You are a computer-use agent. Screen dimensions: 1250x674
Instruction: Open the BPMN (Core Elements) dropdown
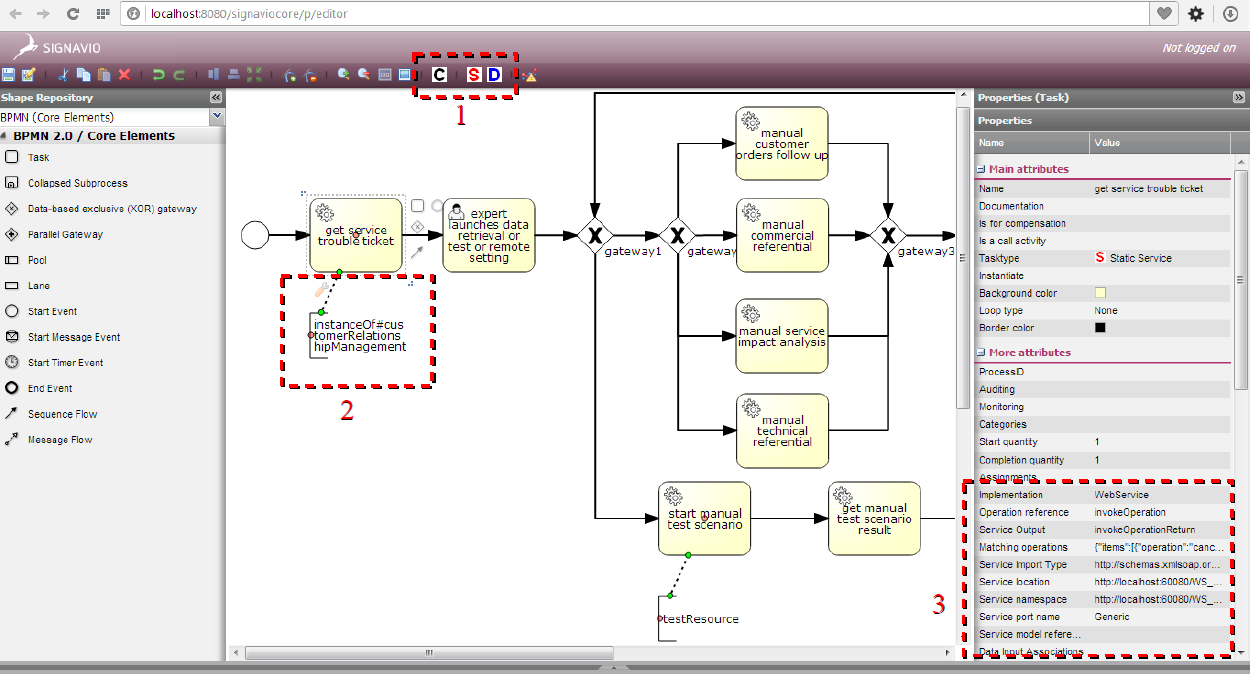217,117
